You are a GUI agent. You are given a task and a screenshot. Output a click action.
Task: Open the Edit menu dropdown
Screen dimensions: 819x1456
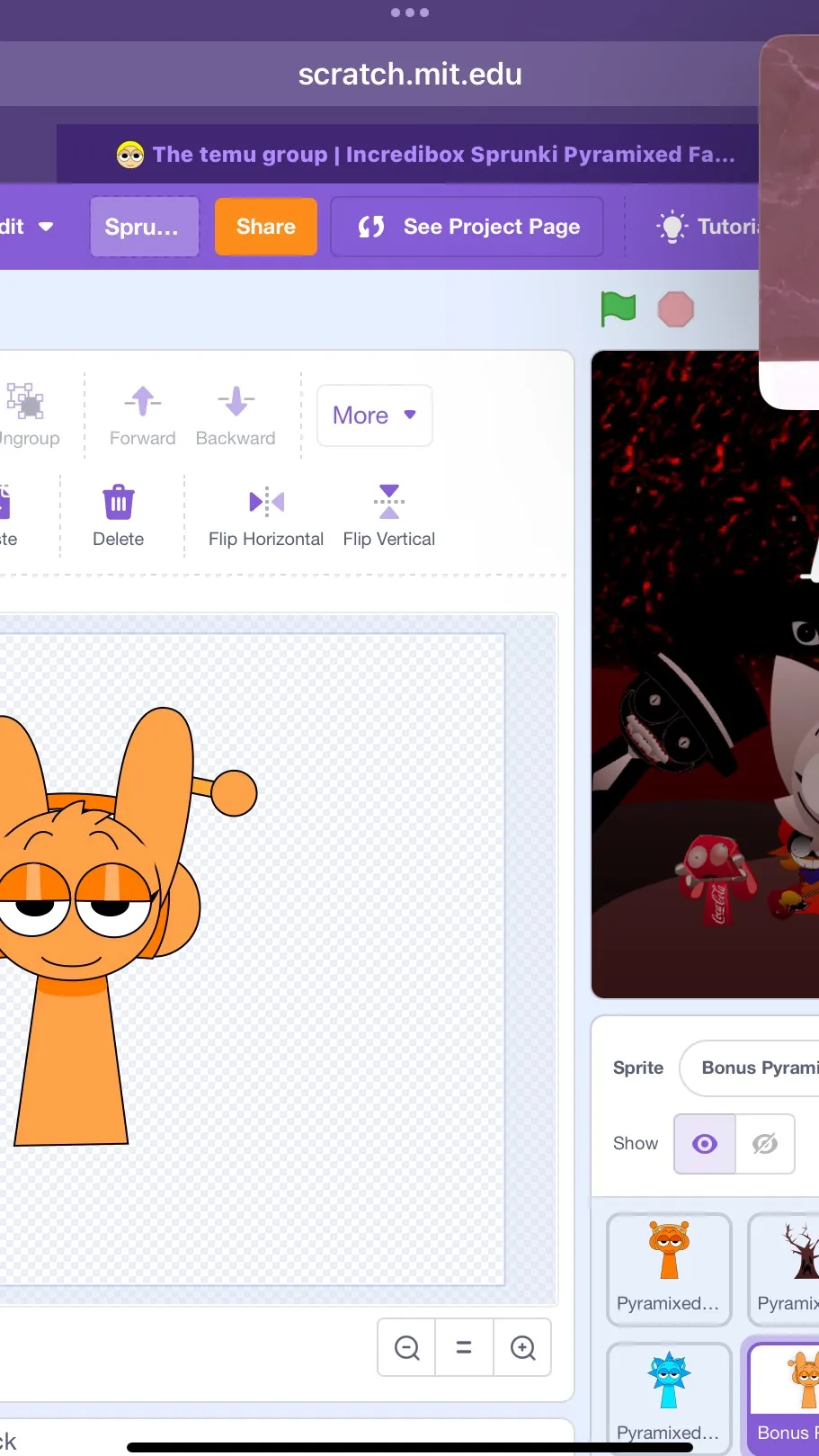[x=25, y=227]
